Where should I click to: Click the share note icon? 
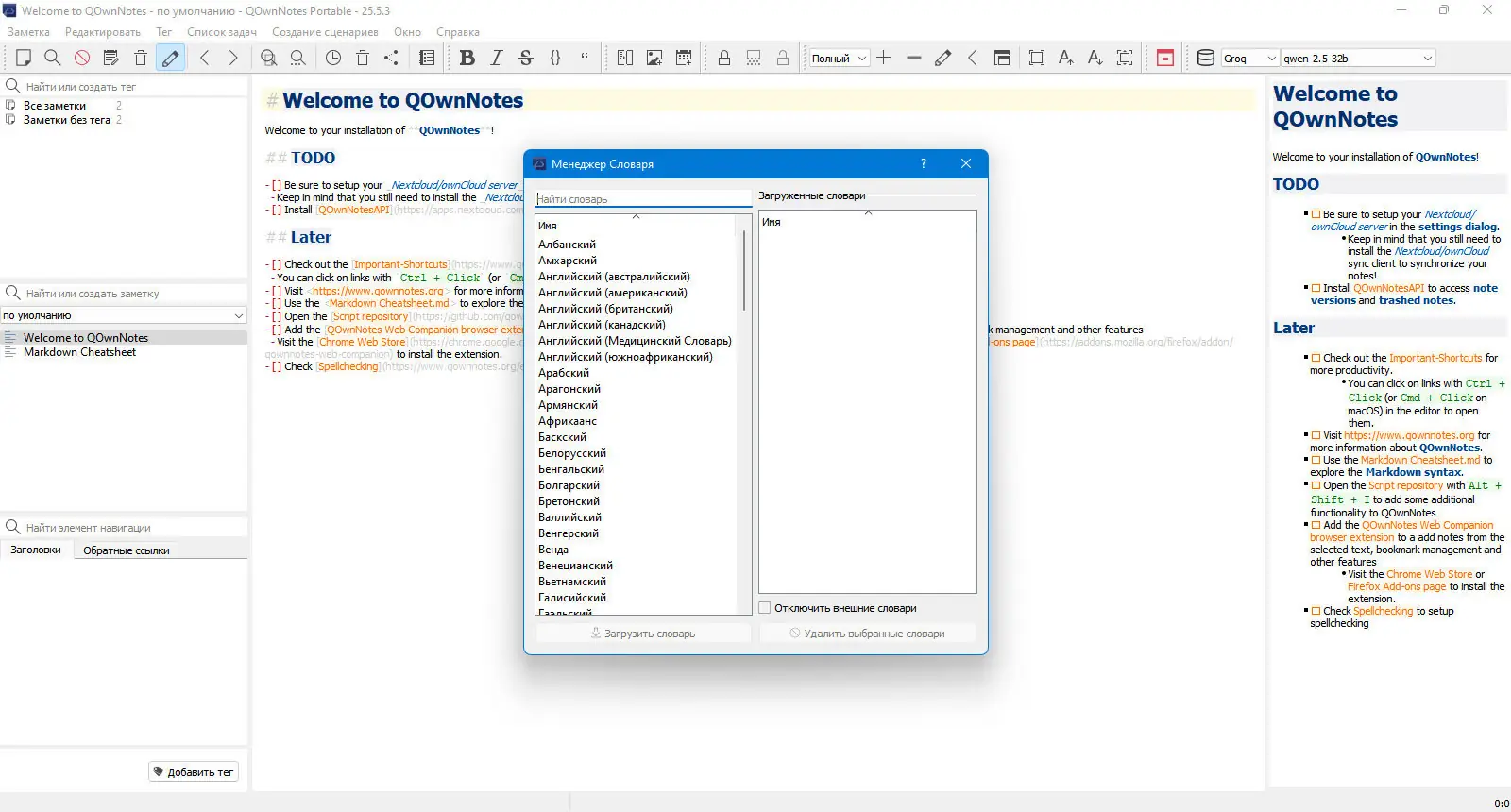(391, 58)
